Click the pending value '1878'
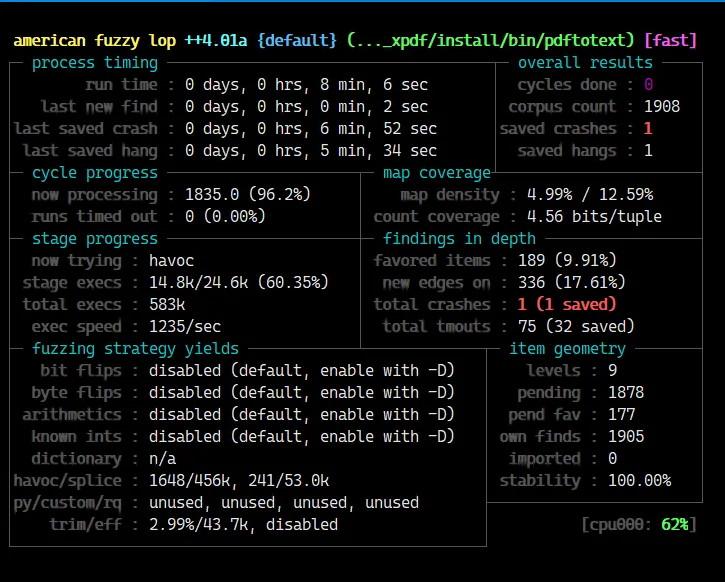725x582 pixels. 626,393
